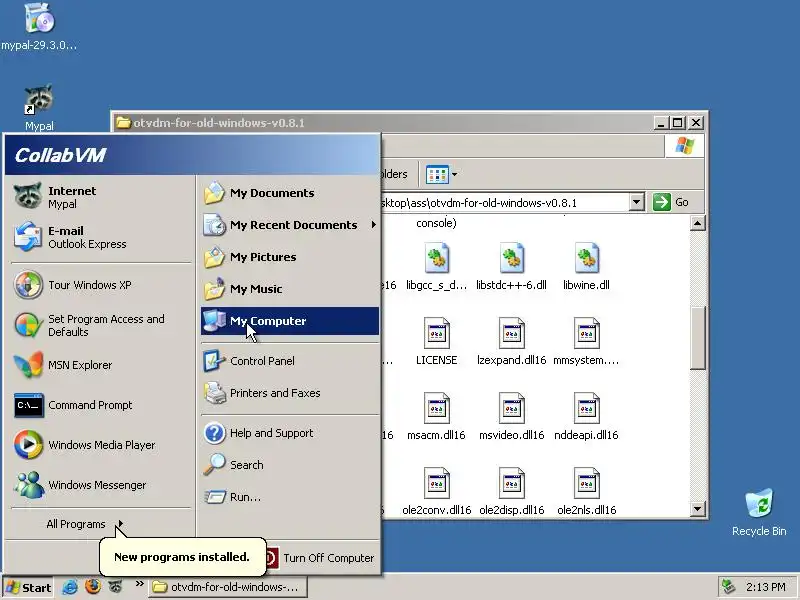Image resolution: width=800 pixels, height=600 pixels.
Task: Click New programs installed balloon tip
Action: pyautogui.click(x=182, y=557)
